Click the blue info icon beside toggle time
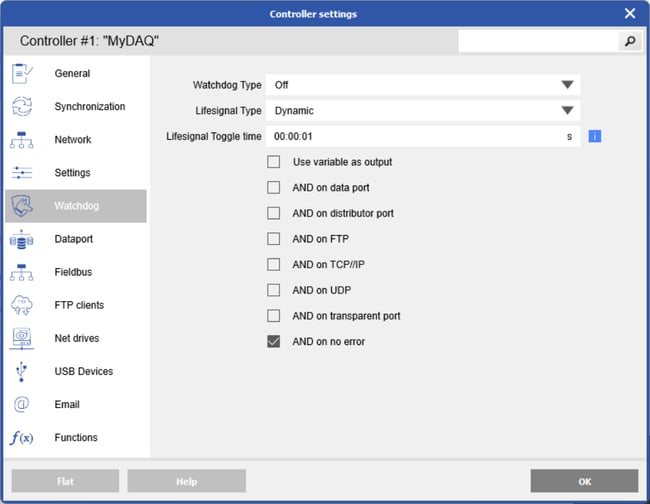Screen dimensions: 650x504 tap(594, 136)
